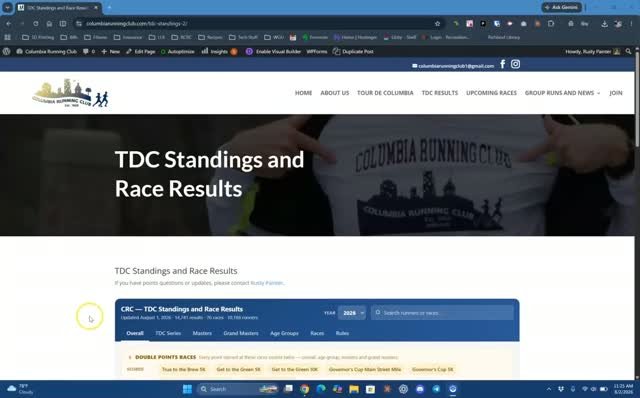Switch to the Races tab
The height and width of the screenshot is (398, 640).
[x=317, y=333]
